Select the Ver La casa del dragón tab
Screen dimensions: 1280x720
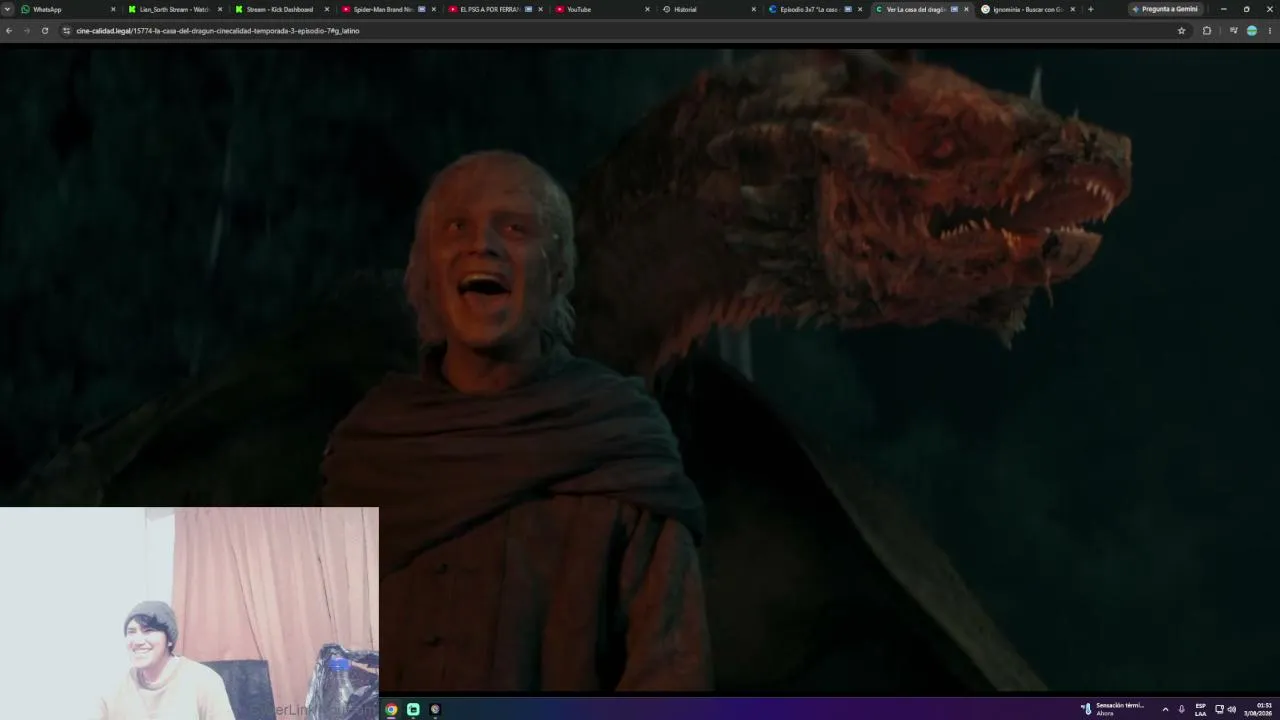click(x=922, y=9)
